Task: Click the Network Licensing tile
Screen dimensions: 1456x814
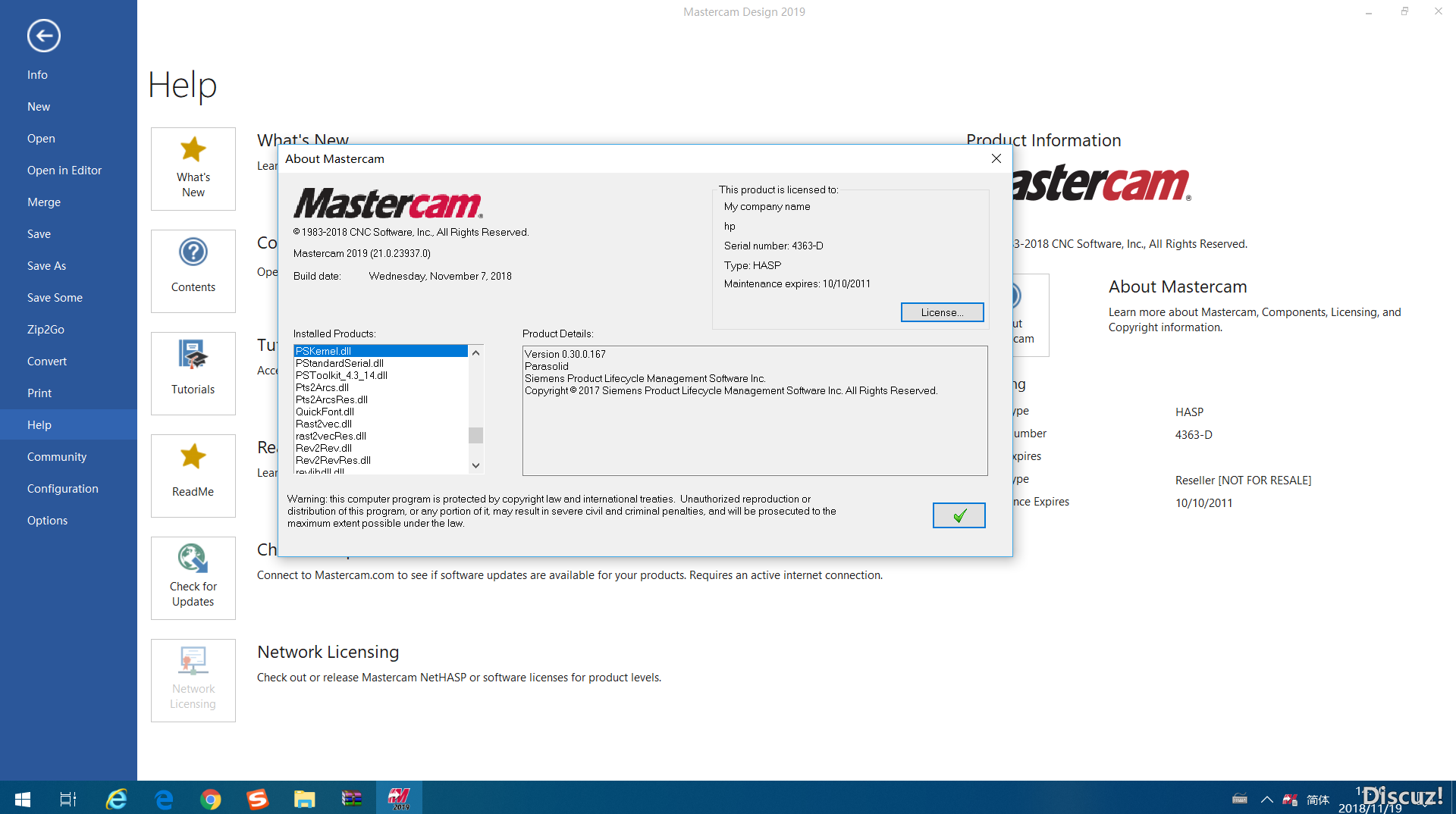Action: click(193, 681)
